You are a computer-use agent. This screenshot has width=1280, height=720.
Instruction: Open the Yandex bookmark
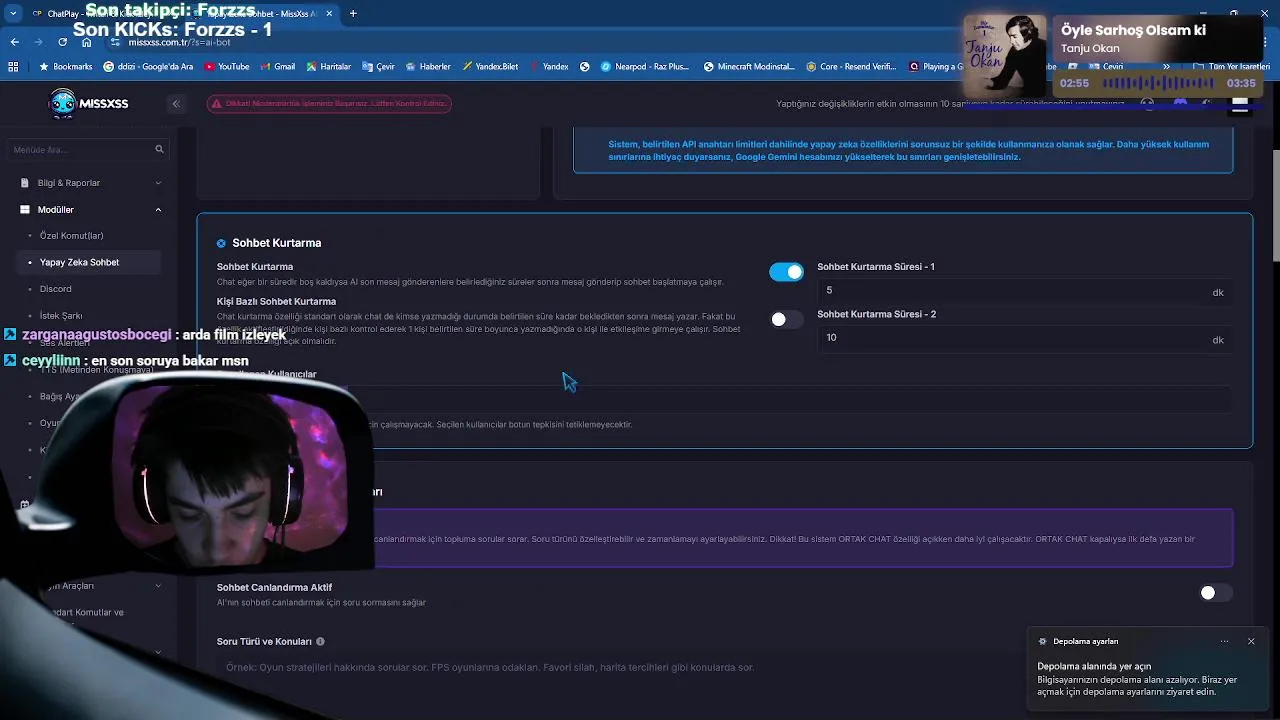[549, 67]
